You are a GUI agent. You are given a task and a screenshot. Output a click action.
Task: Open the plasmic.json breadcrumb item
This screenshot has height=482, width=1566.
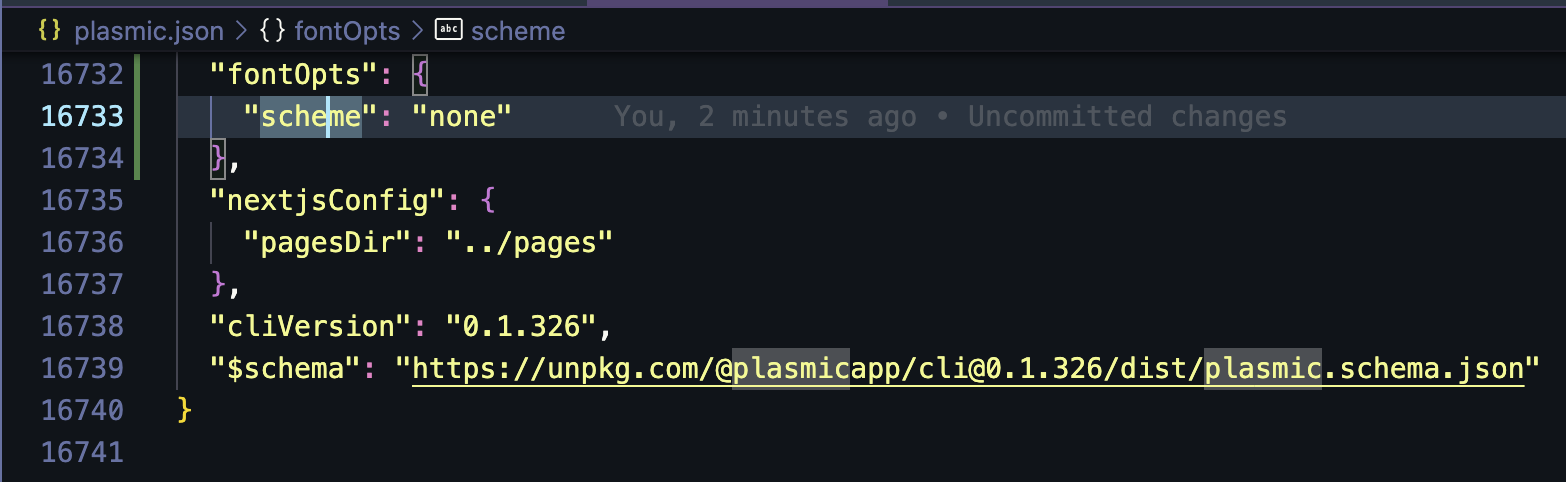(x=148, y=31)
